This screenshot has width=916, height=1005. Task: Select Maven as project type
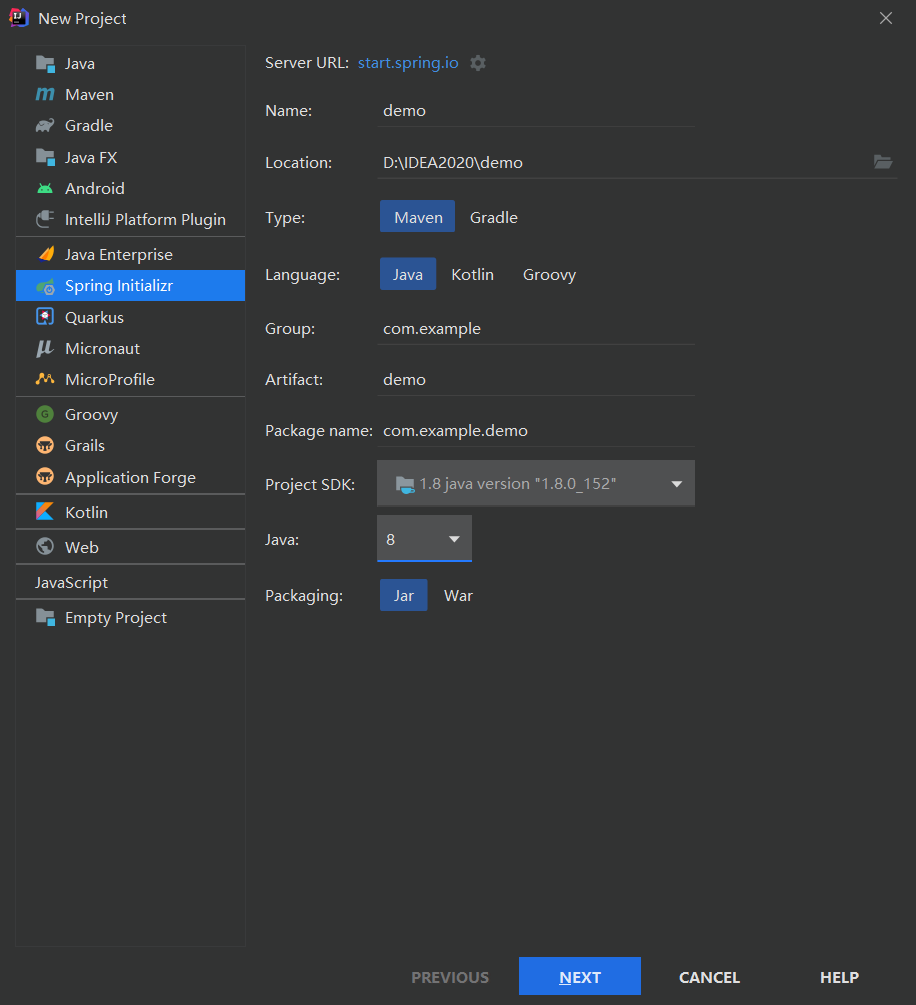point(418,217)
